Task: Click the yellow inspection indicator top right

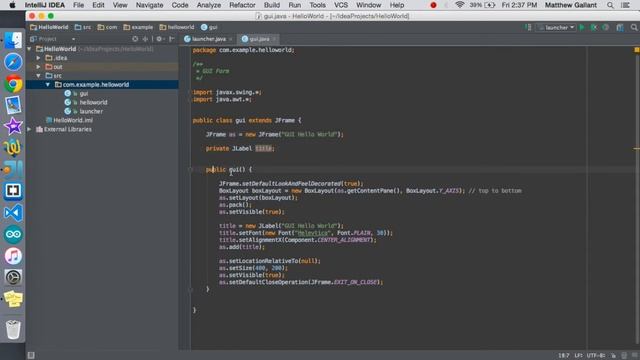Action: [636, 50]
